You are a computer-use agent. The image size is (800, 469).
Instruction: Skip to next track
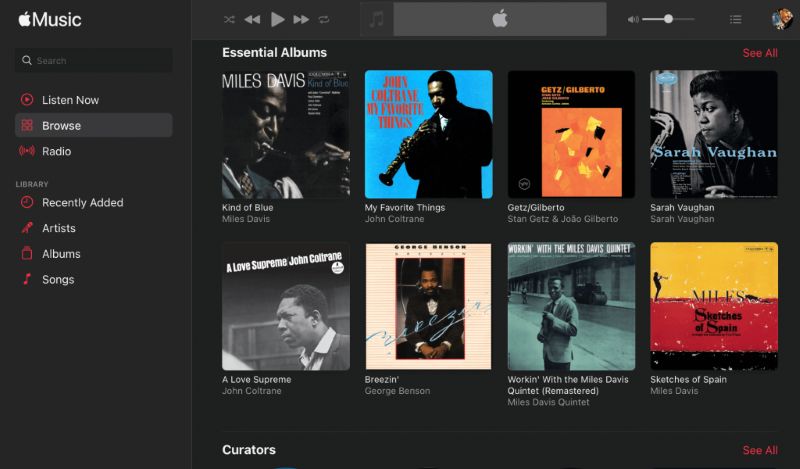click(301, 19)
